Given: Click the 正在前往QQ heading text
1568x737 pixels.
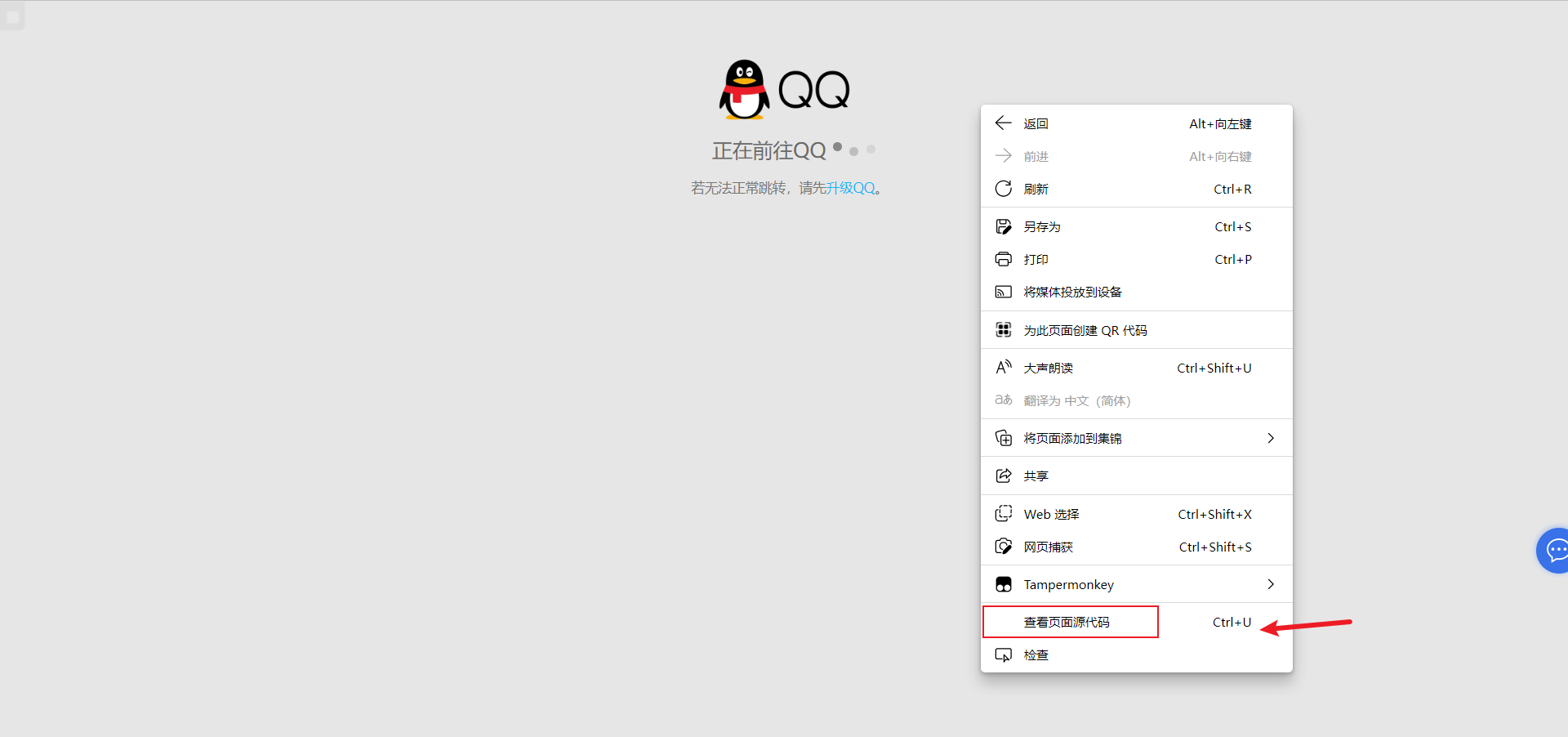Looking at the screenshot, I should [769, 151].
